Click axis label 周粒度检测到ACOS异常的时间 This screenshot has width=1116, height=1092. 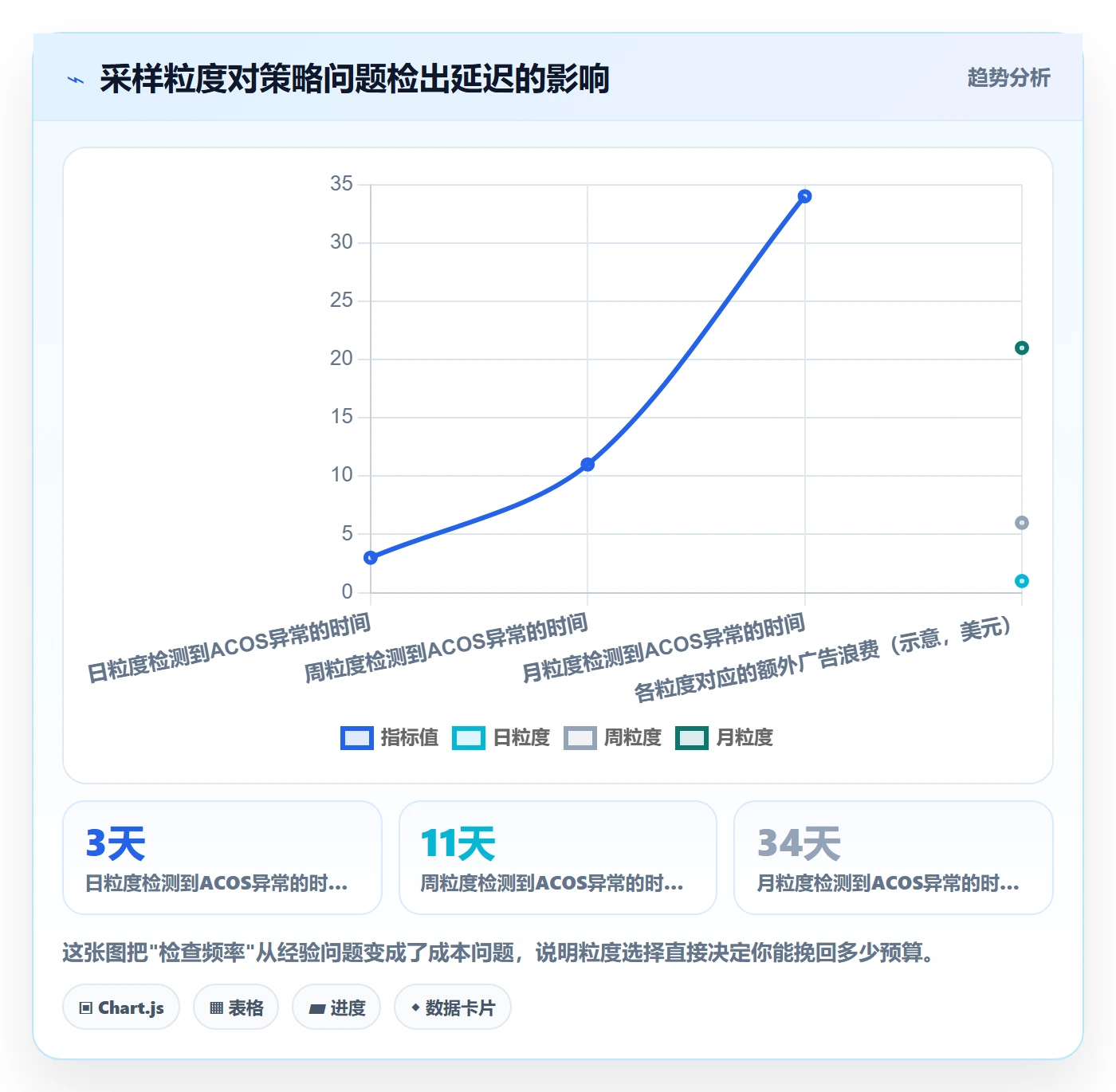pos(446,648)
